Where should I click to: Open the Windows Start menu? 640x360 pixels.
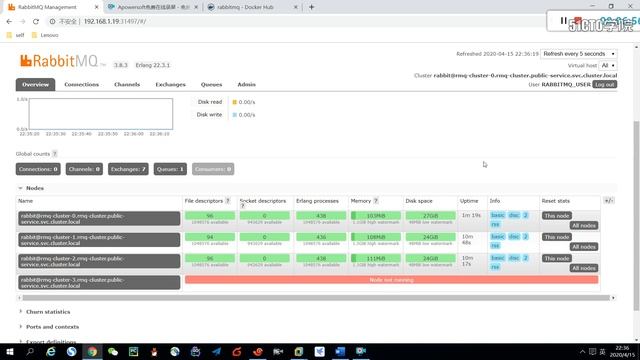point(10,351)
